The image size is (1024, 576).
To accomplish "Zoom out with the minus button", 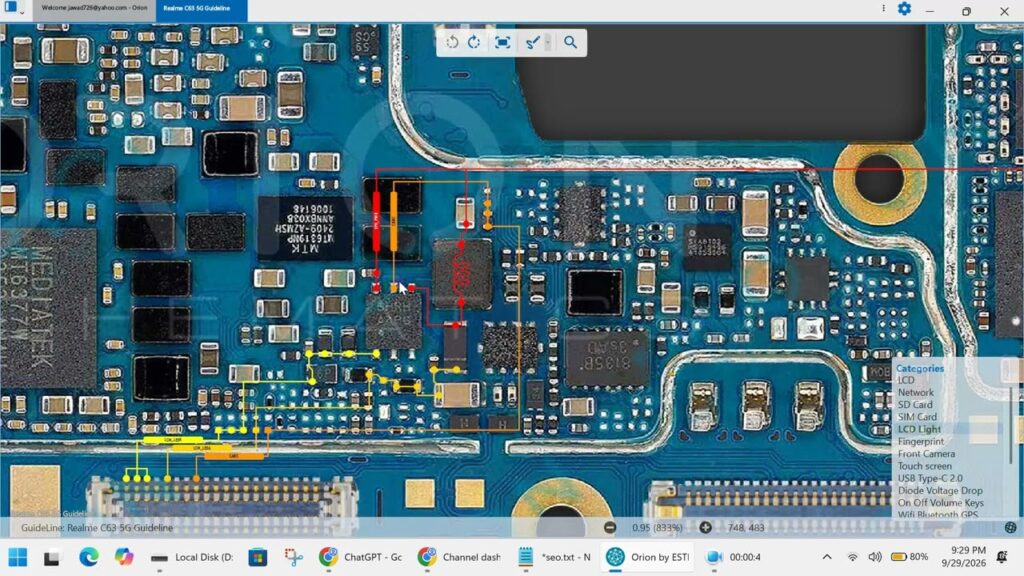I will click(x=610, y=528).
